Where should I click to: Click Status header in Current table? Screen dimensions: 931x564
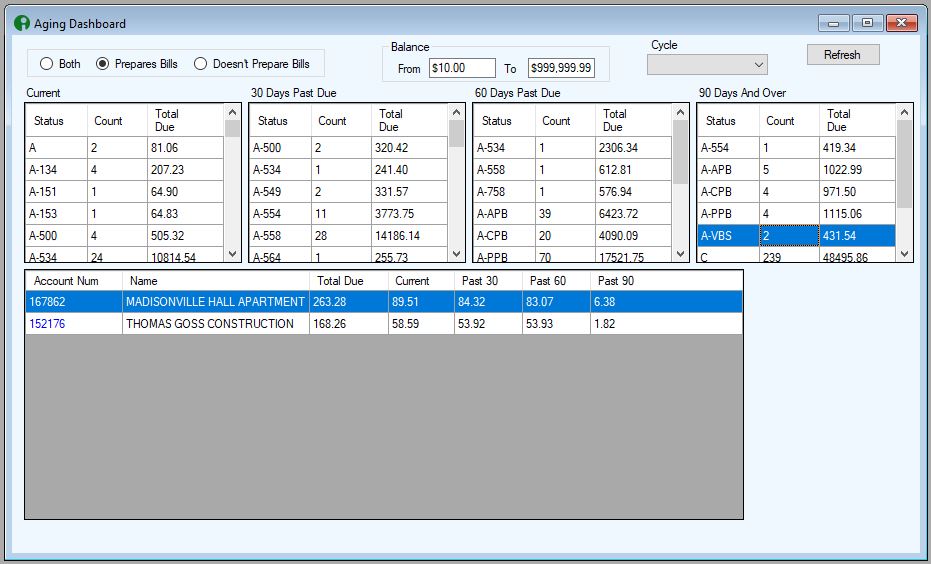[56, 121]
